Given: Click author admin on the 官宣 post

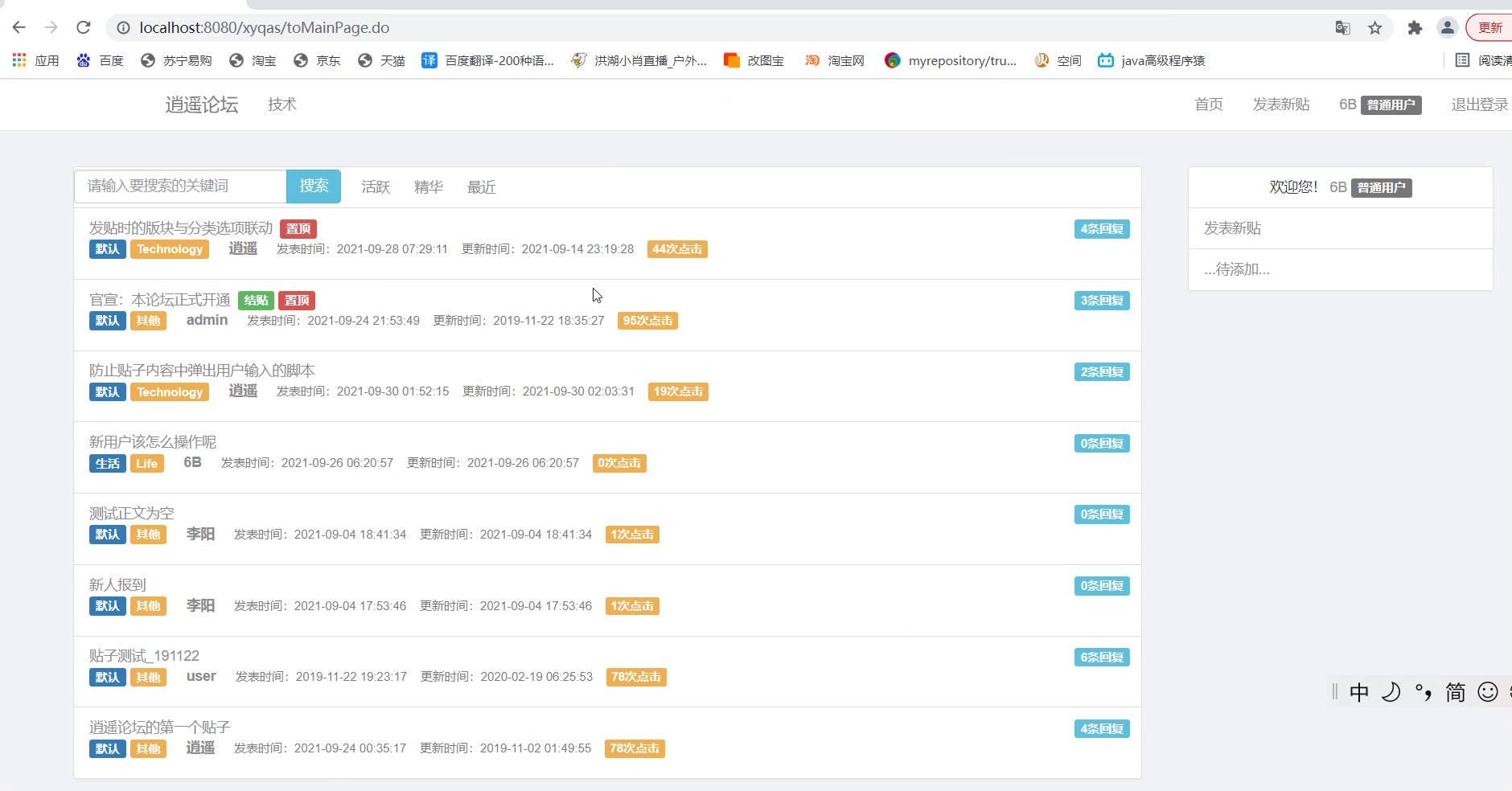Looking at the screenshot, I should coord(207,320).
